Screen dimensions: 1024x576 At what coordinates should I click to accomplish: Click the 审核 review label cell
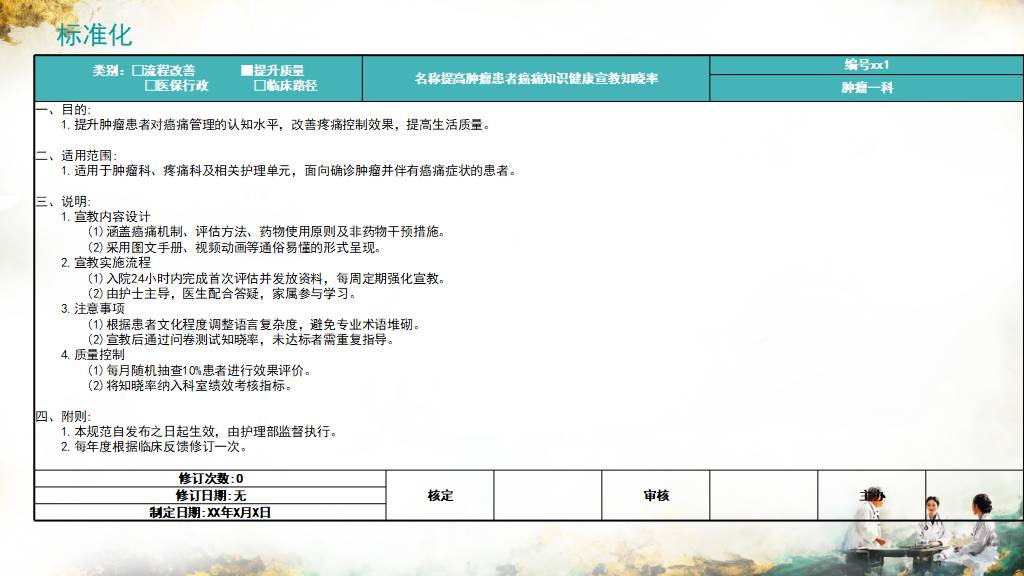tap(656, 495)
